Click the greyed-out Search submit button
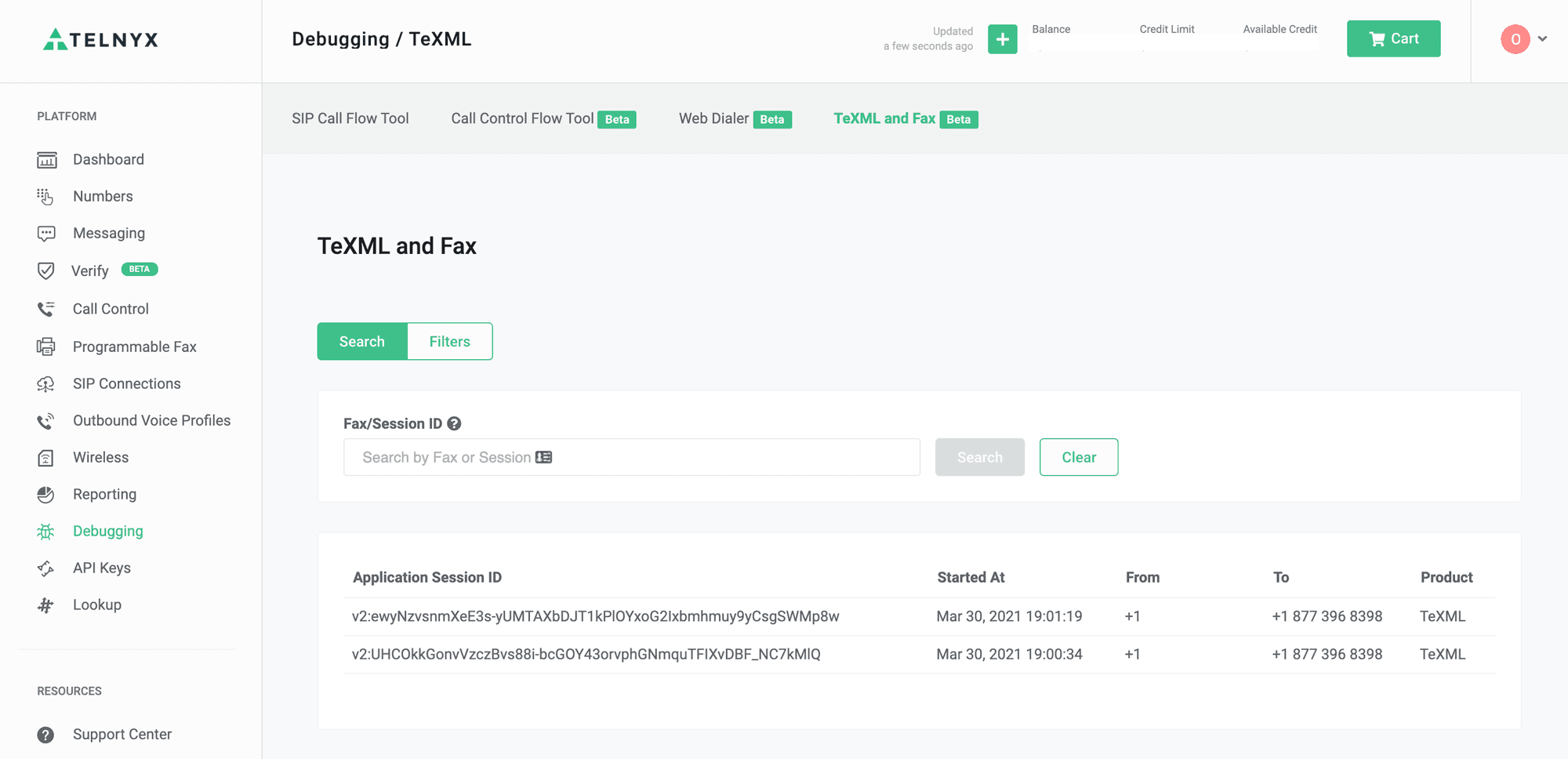The height and width of the screenshot is (759, 1568). coord(979,457)
